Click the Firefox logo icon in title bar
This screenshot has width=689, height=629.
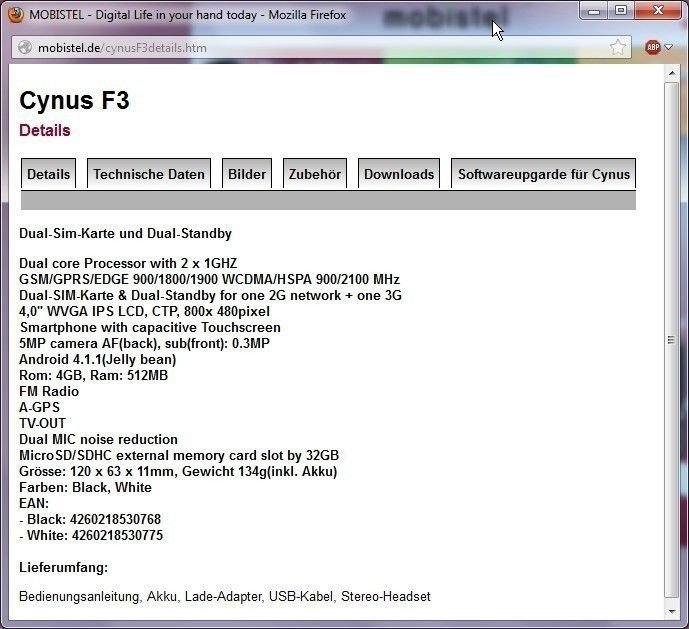coord(15,15)
